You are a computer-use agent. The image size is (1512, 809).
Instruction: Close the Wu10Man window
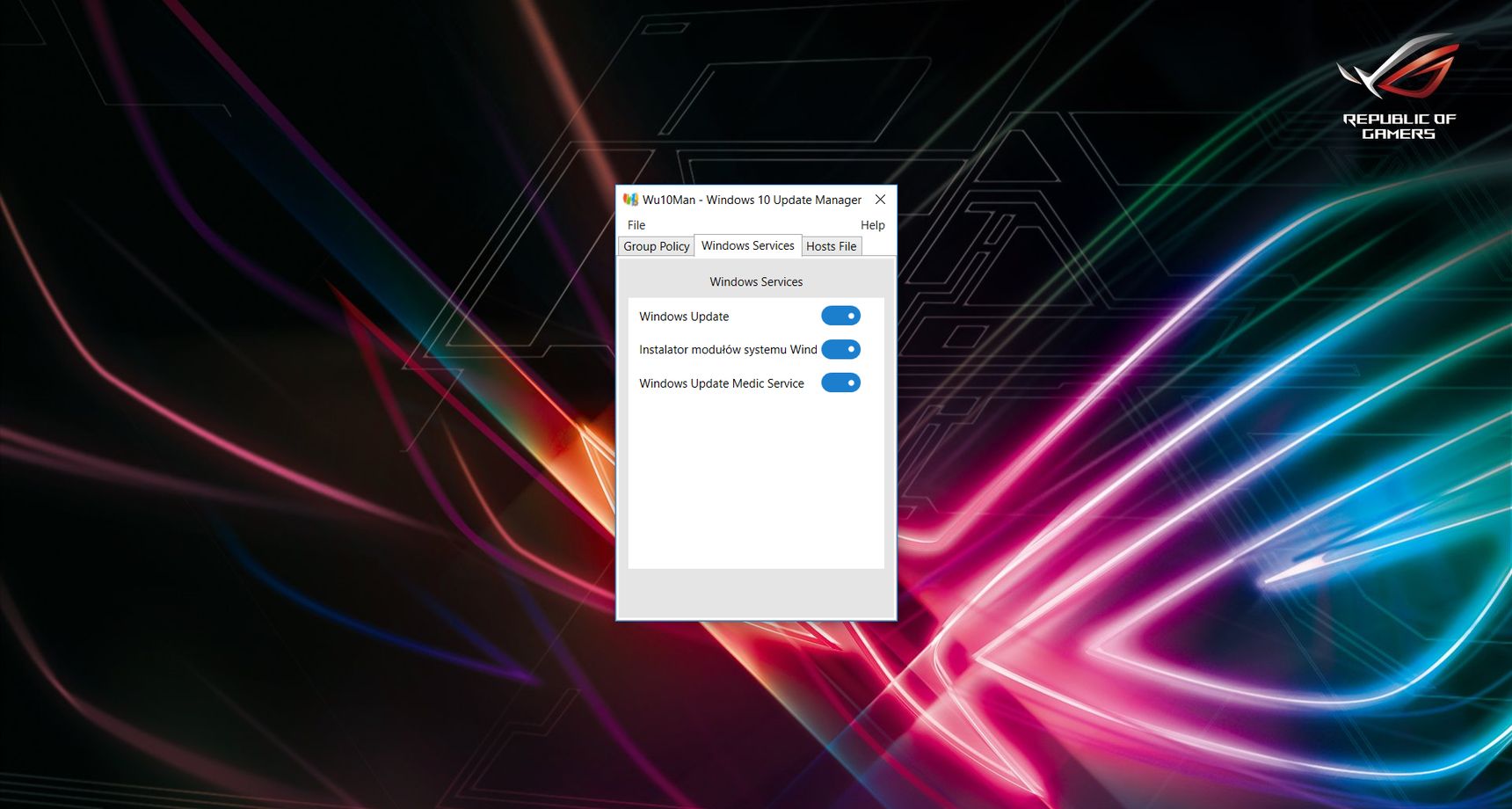tap(880, 200)
